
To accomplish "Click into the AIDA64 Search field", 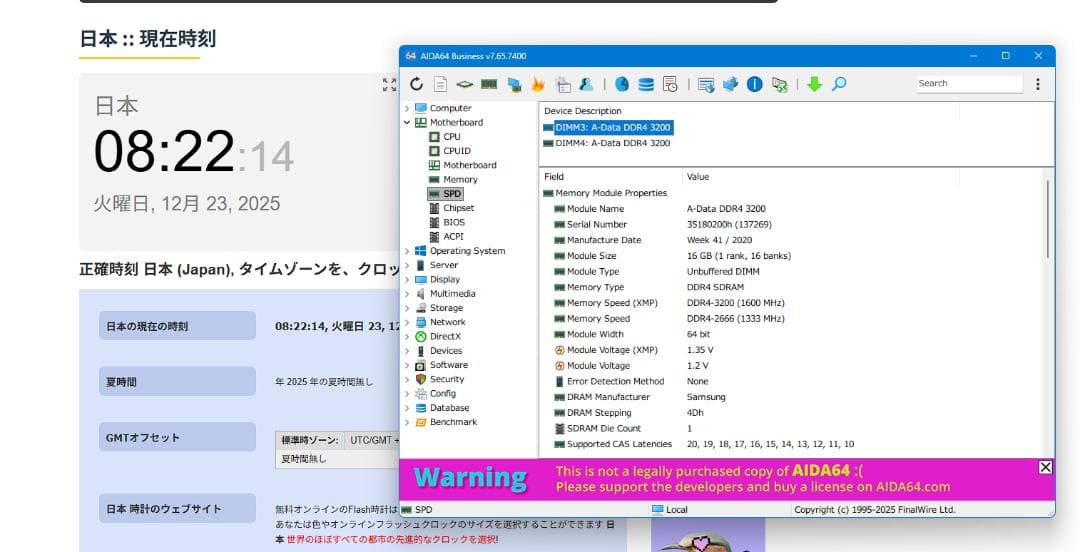I will click(969, 83).
